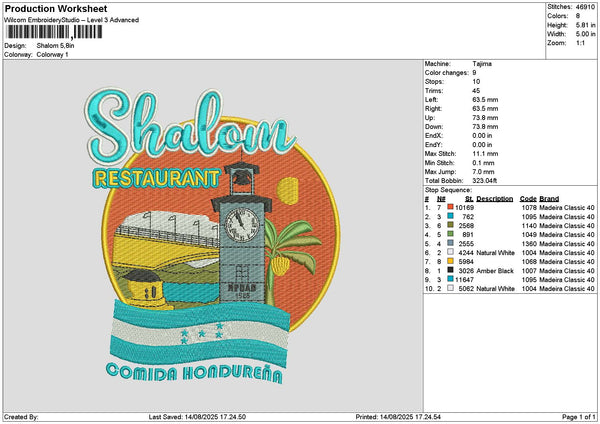Click the green swatch in stop 4
This screenshot has width=600, height=424.
pyautogui.click(x=449, y=234)
